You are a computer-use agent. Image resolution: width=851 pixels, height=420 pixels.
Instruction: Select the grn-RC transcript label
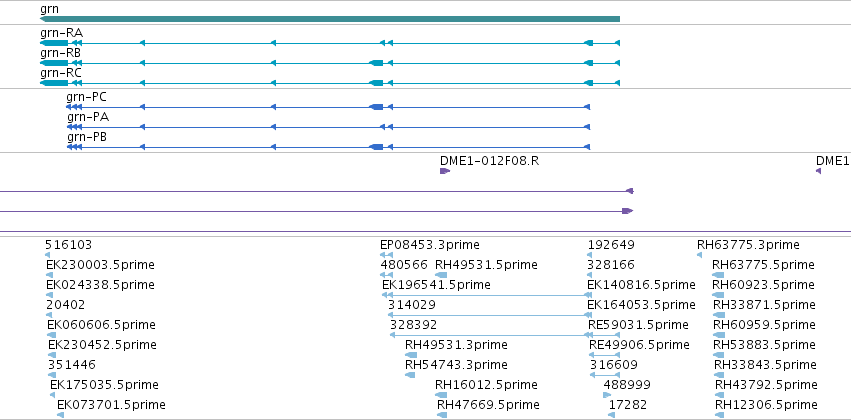pyautogui.click(x=61, y=73)
